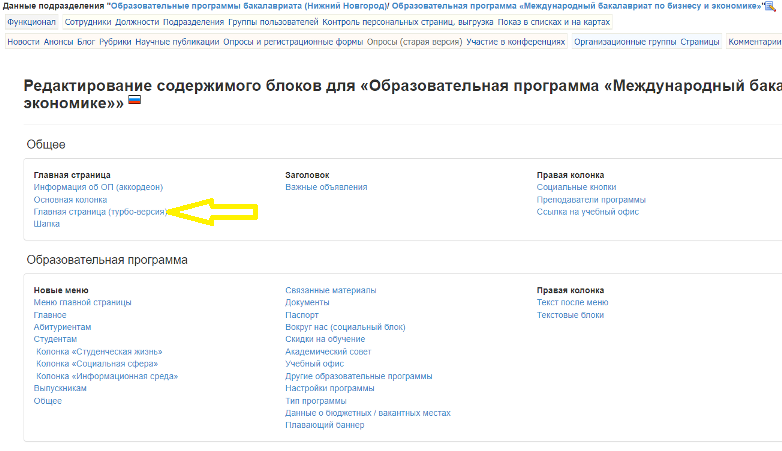
Task: Open Студентам link
Action: [x=55, y=339]
